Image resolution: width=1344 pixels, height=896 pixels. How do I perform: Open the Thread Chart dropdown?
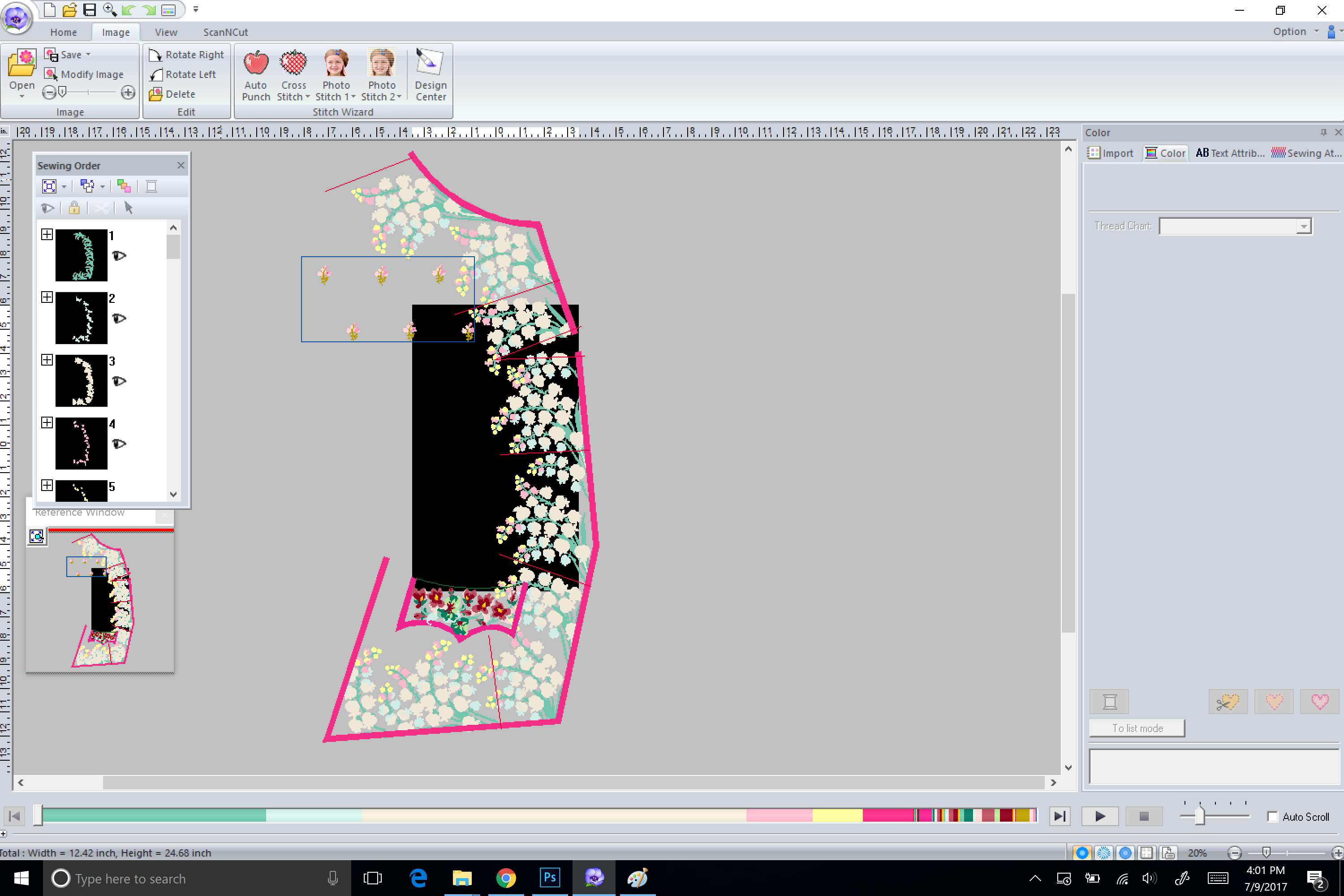pyautogui.click(x=1303, y=226)
